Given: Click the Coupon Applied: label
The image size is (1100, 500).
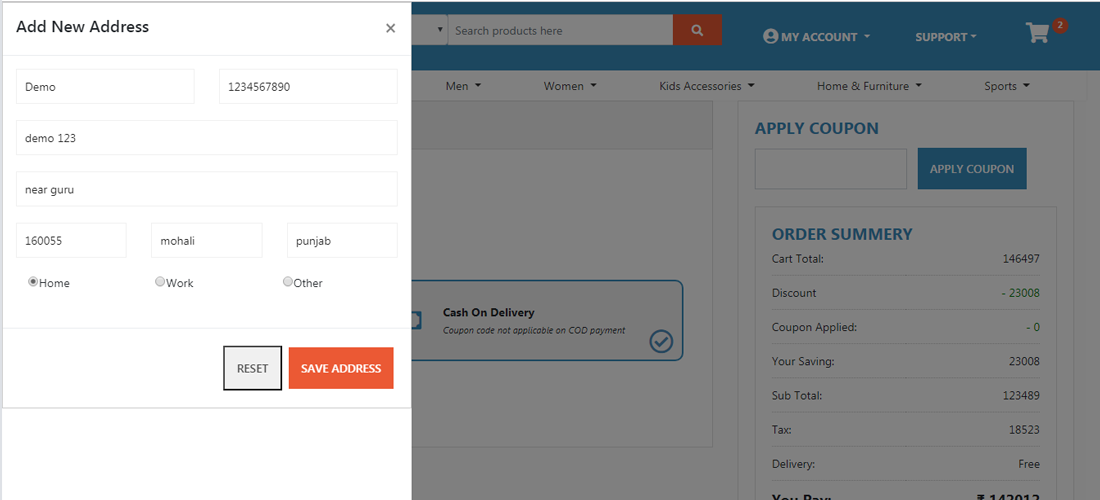Looking at the screenshot, I should click(x=814, y=327).
